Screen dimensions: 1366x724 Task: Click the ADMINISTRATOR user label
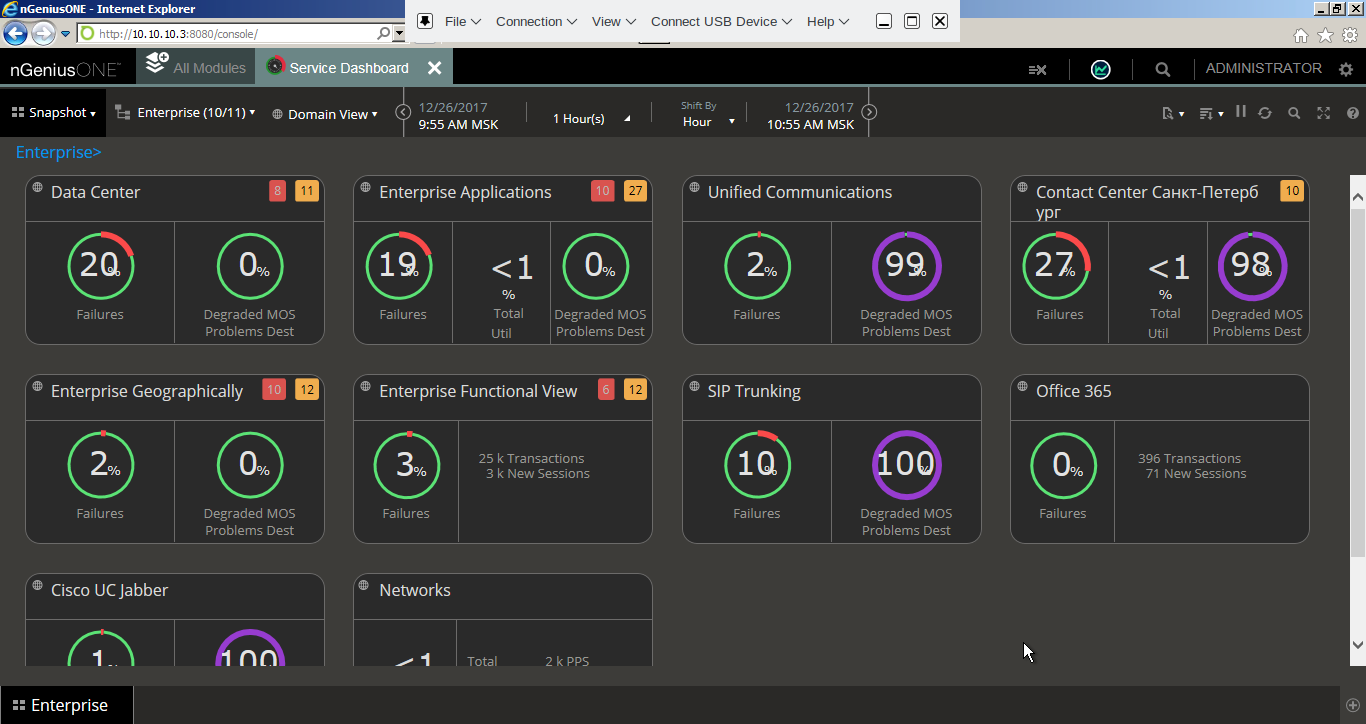pyautogui.click(x=1263, y=69)
